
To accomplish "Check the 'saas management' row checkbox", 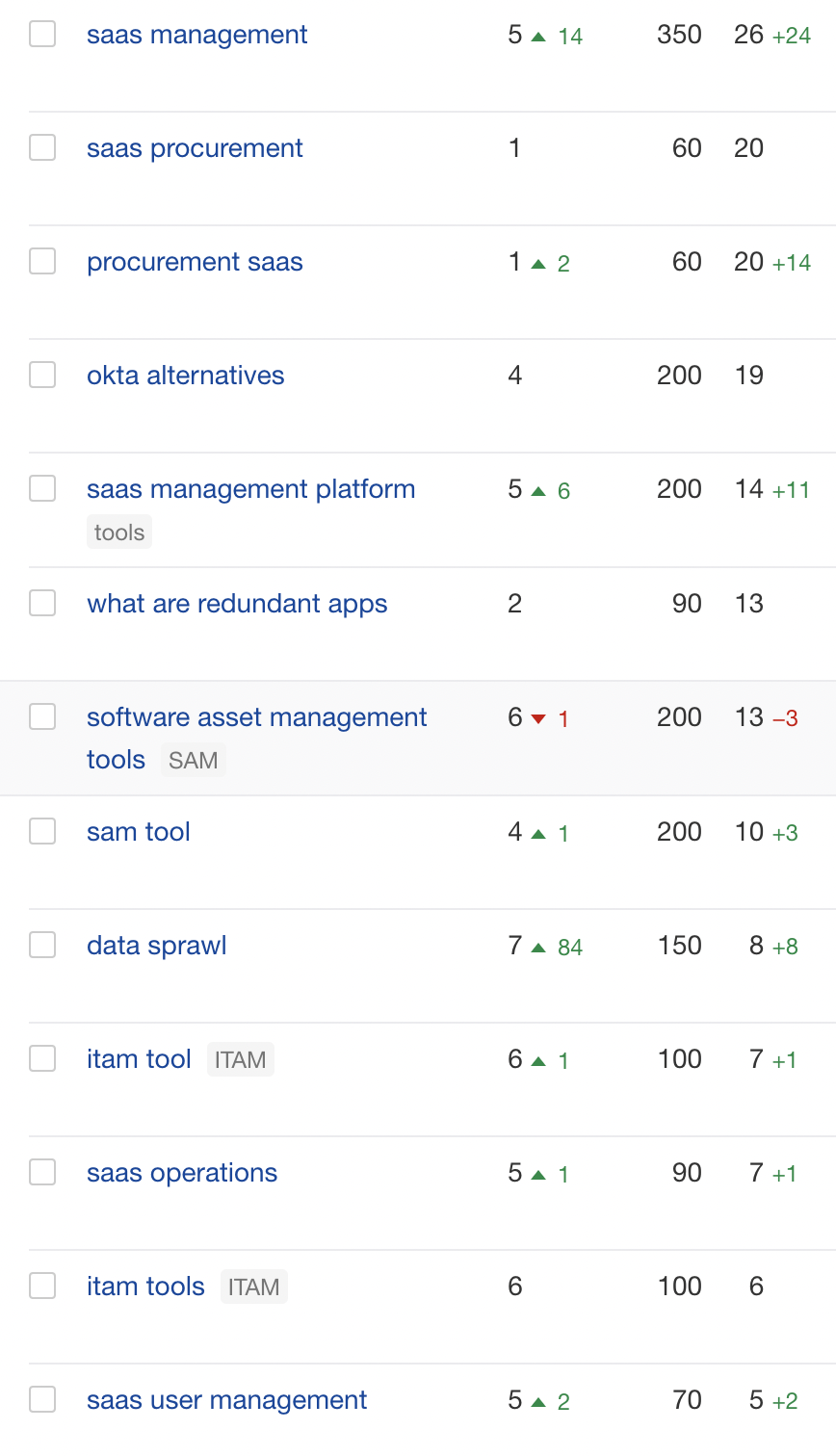I will coord(42,35).
